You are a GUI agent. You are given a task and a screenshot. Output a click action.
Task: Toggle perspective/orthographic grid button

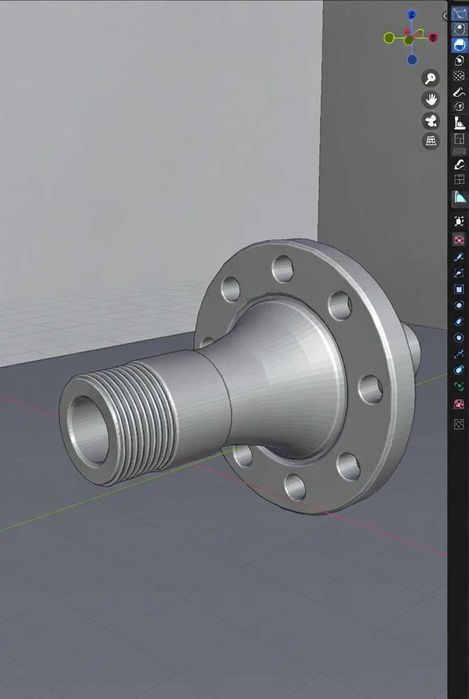tap(431, 141)
